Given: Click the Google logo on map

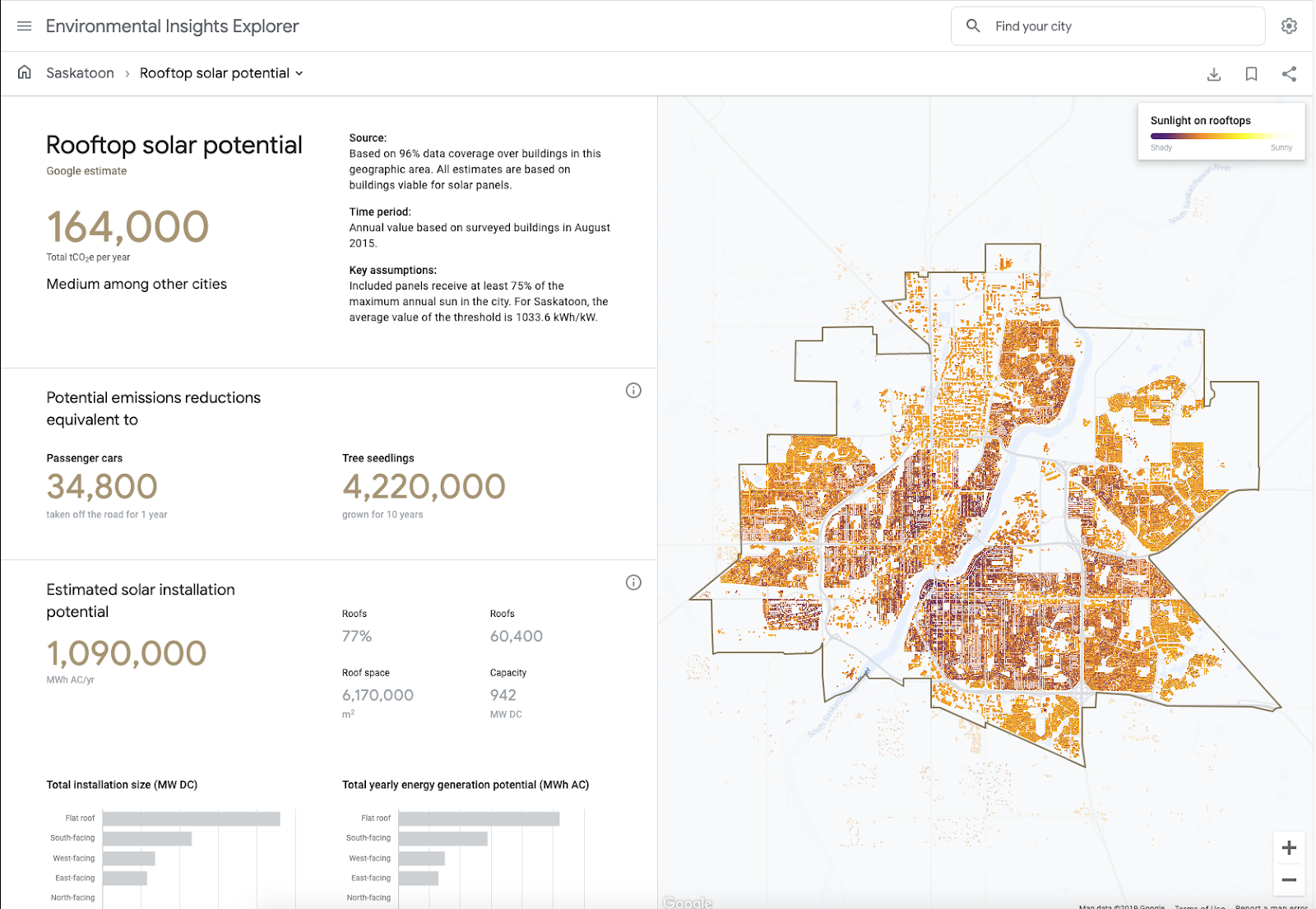Looking at the screenshot, I should [x=688, y=902].
